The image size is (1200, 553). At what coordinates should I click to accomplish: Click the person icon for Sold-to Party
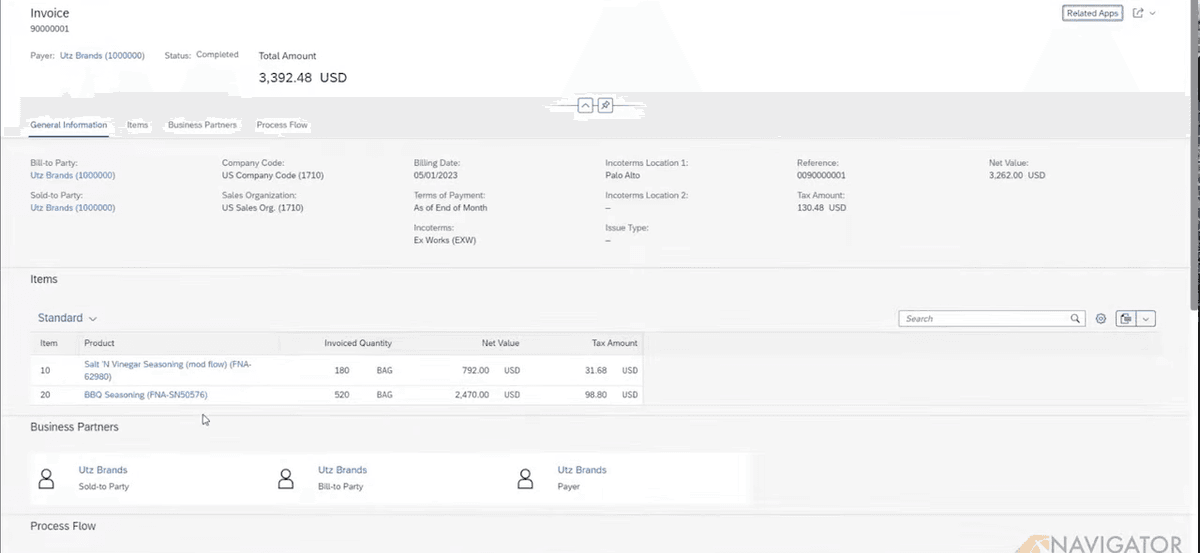point(46,478)
